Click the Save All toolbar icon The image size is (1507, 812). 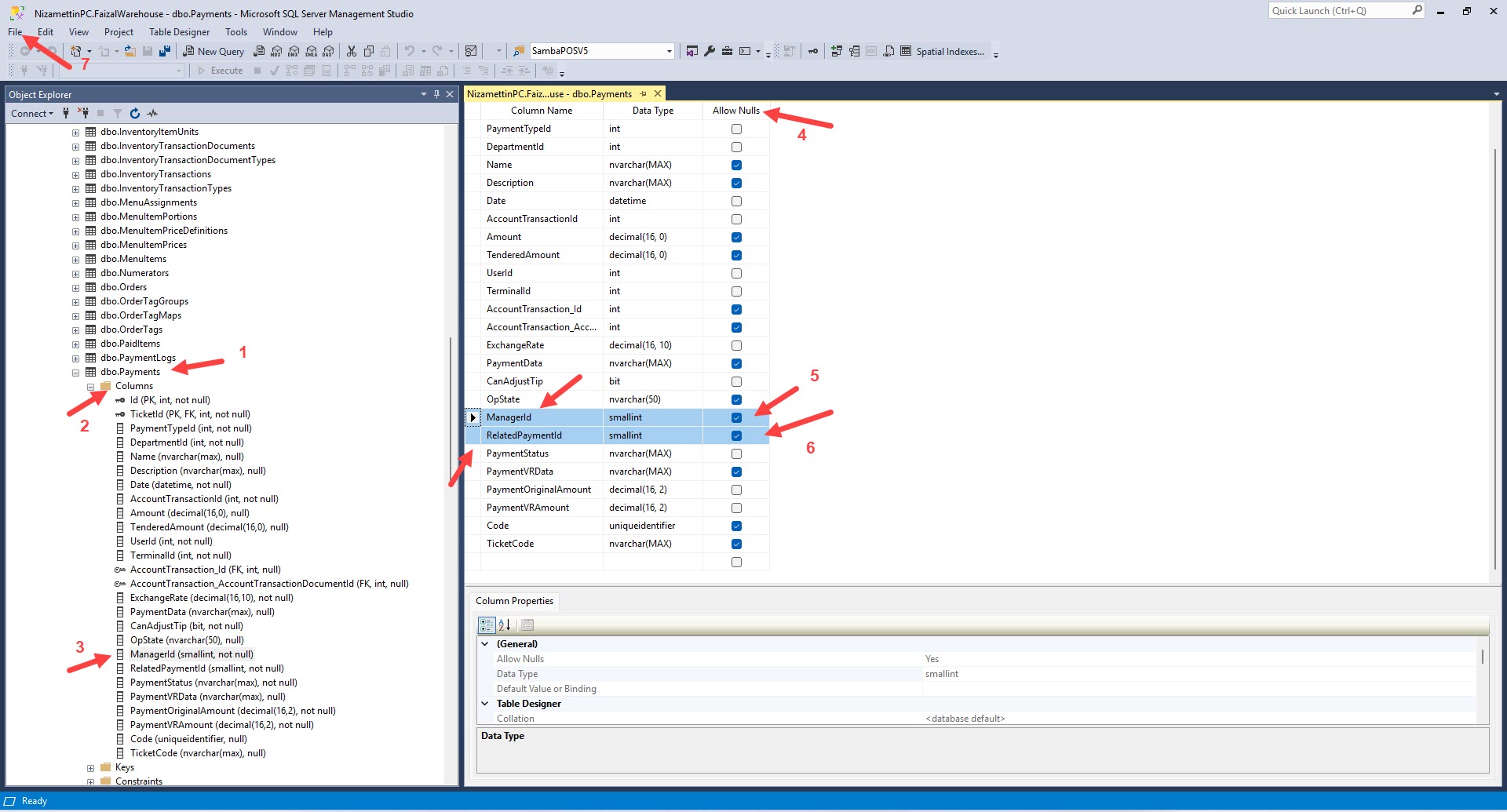164,52
